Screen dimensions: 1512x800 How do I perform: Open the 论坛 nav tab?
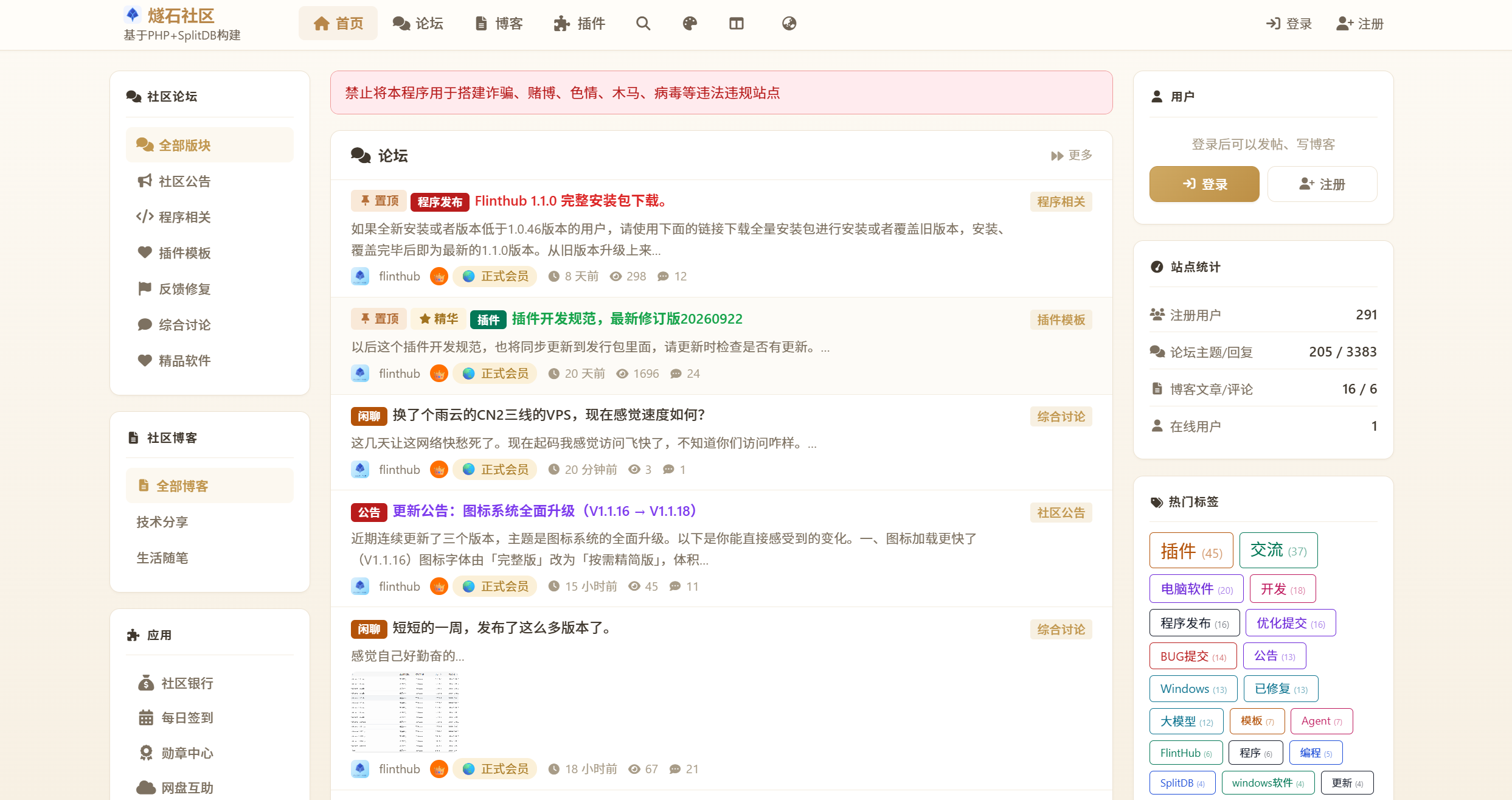(418, 24)
